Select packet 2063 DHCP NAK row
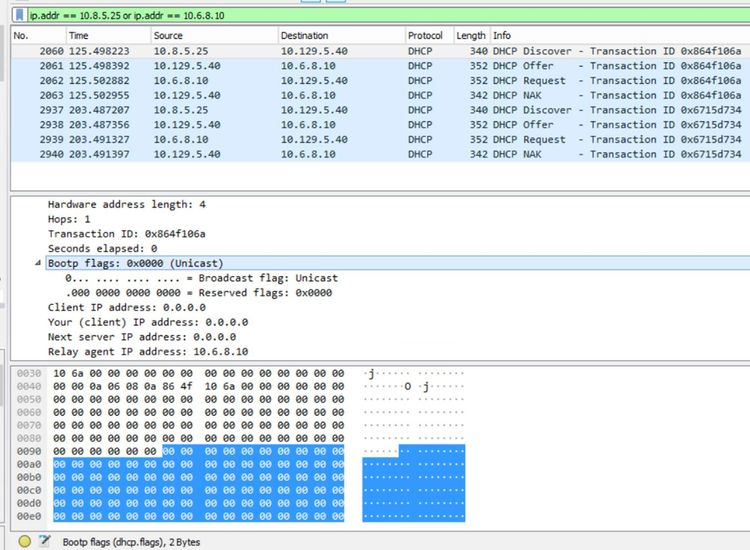This screenshot has width=750, height=550. point(380,95)
